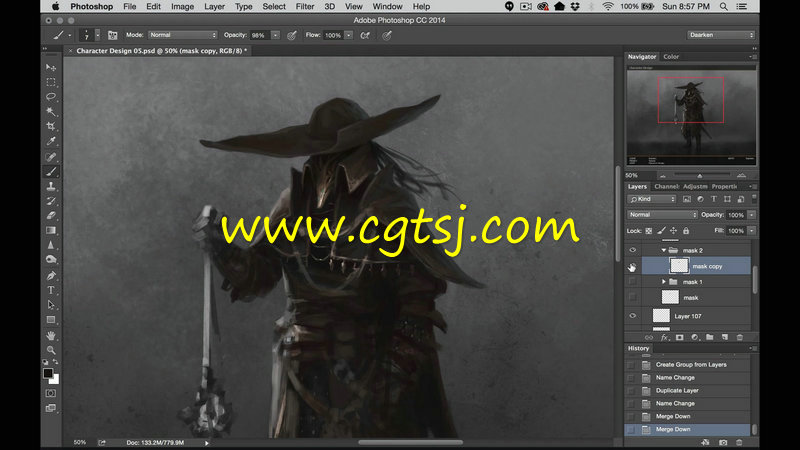
Task: Click the Add layer style fx icon
Action: (x=664, y=337)
